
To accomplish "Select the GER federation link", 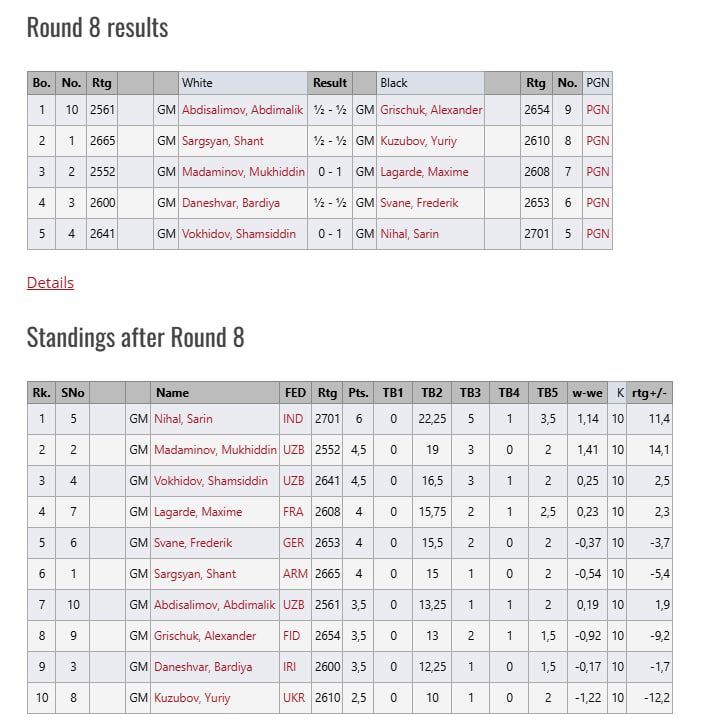I will tap(293, 543).
